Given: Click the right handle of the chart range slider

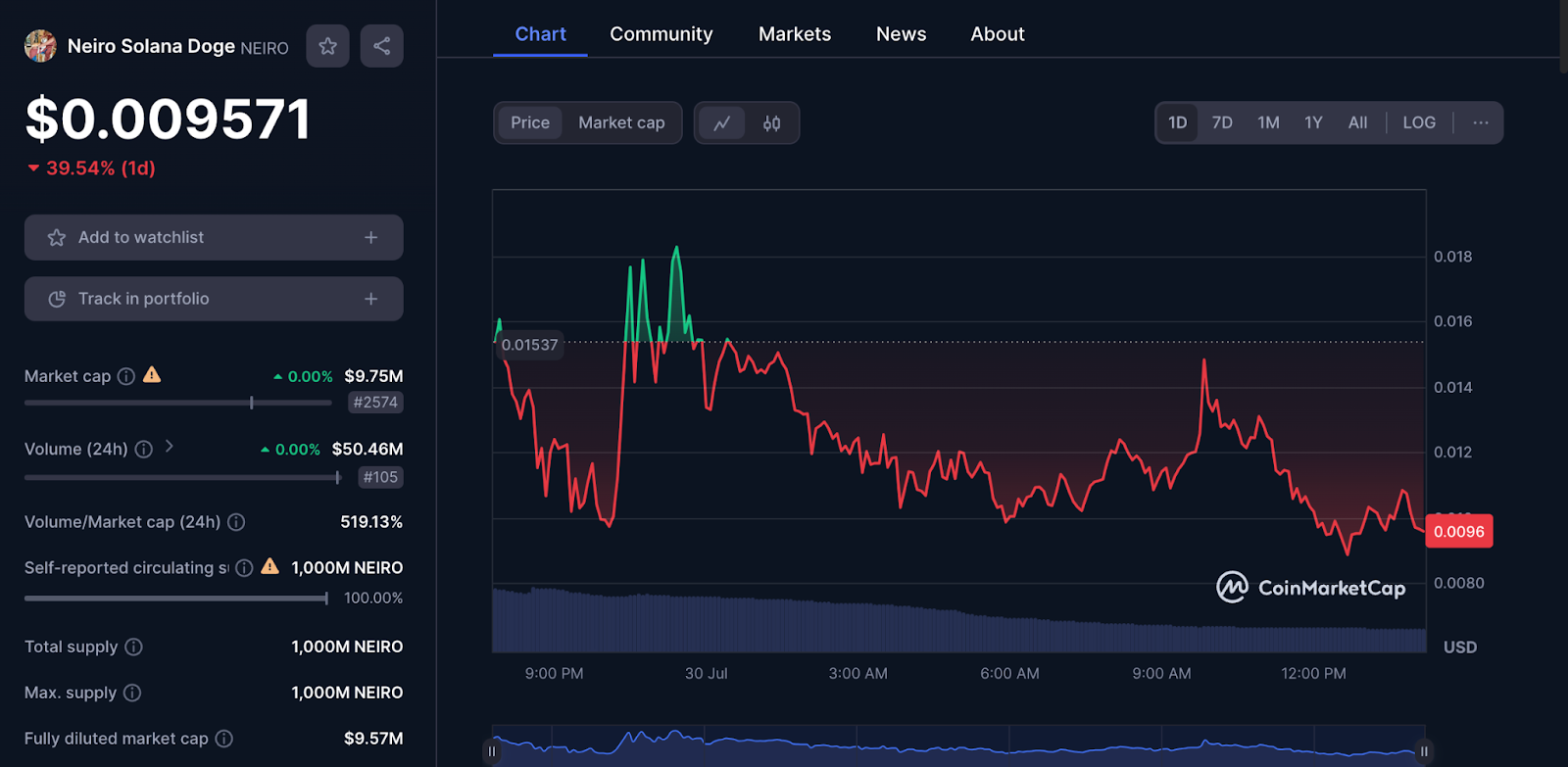Looking at the screenshot, I should tap(1424, 751).
